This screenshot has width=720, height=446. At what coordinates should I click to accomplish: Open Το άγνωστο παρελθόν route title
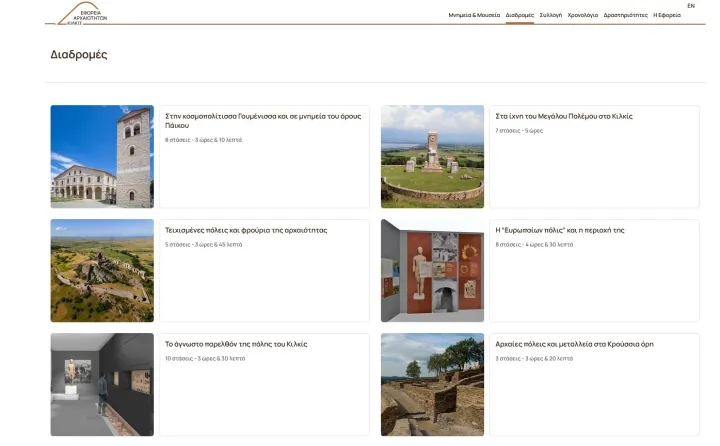click(x=236, y=344)
